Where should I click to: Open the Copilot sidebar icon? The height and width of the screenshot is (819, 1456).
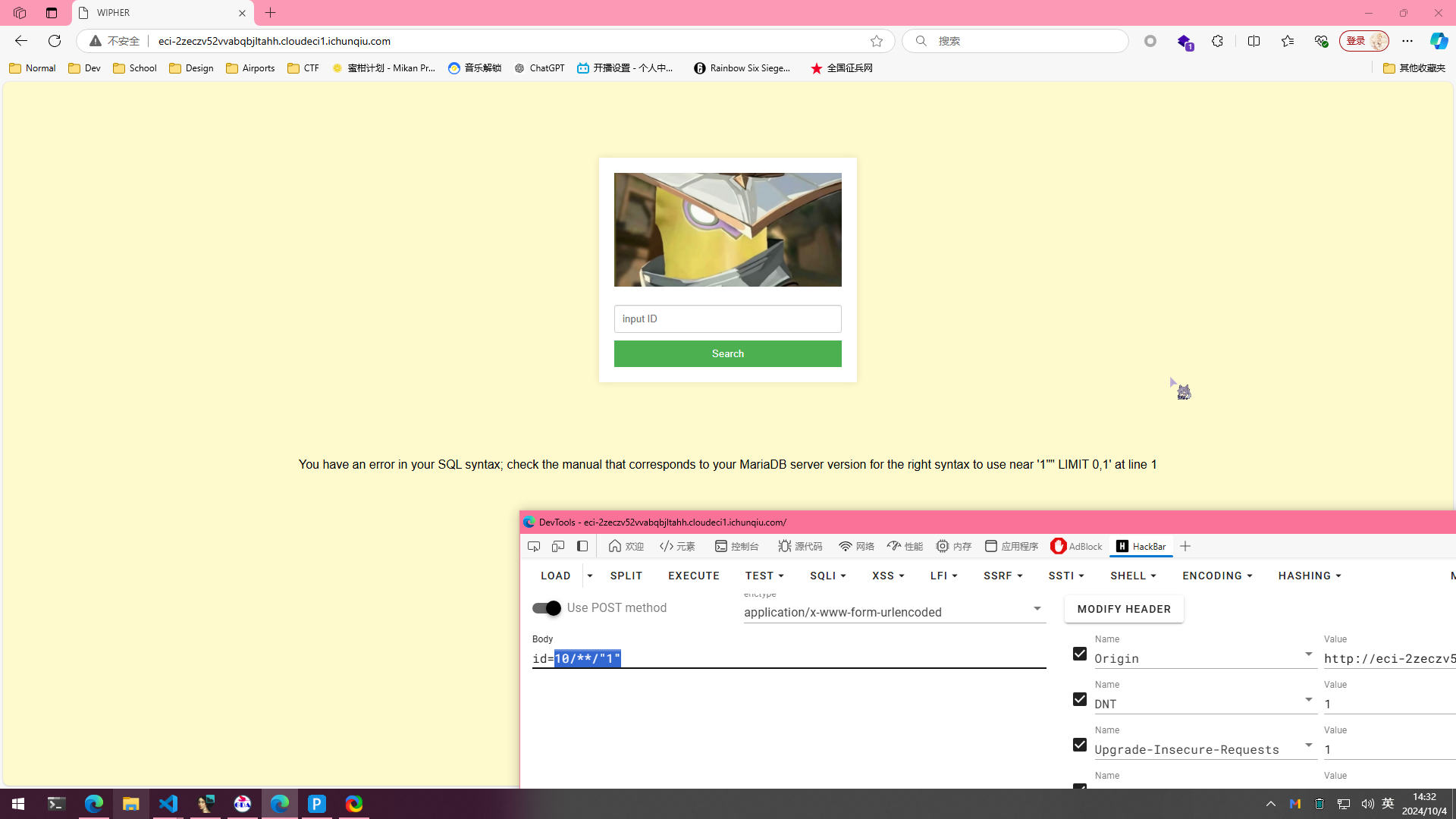1439,41
